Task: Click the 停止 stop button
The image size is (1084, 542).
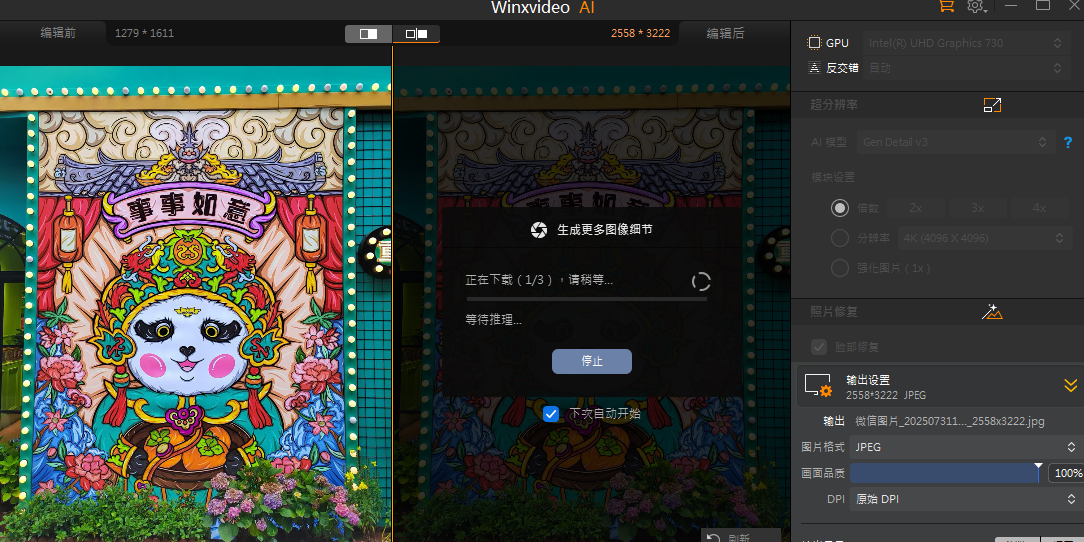Action: pos(592,362)
